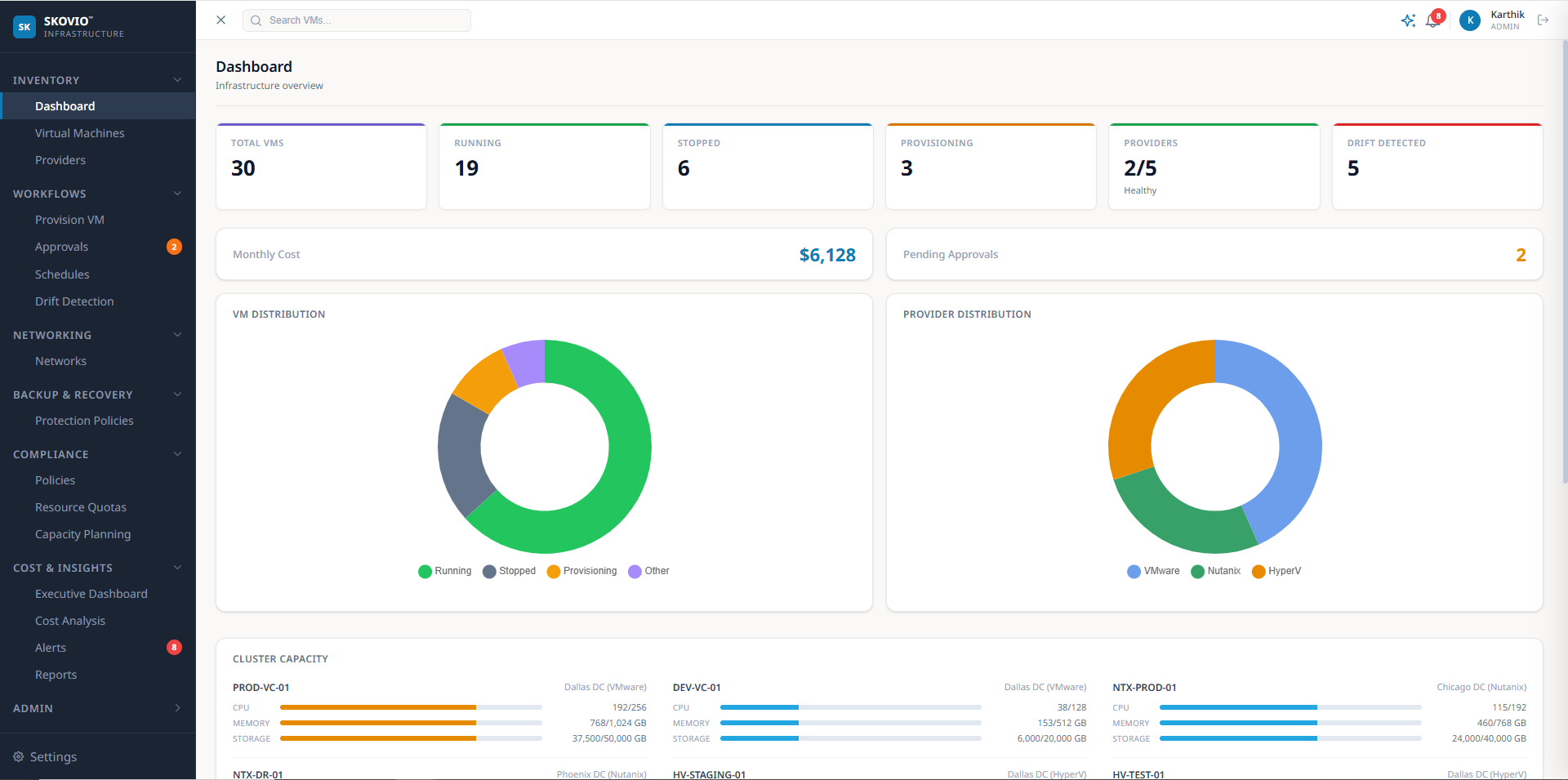
Task: Toggle VMware series in provider legend
Action: click(x=1153, y=571)
